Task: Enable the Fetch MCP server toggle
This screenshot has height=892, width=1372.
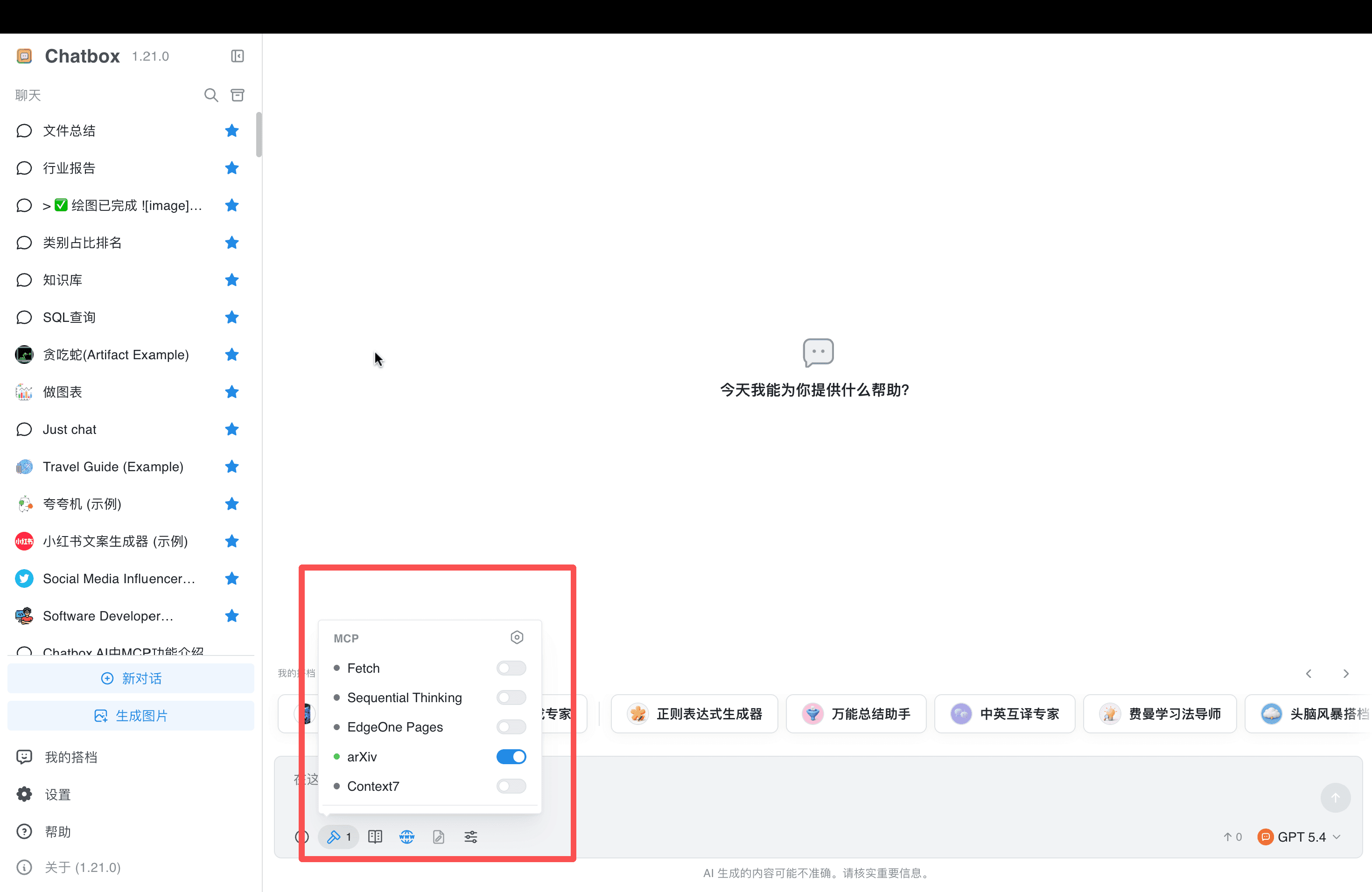Action: (x=511, y=668)
